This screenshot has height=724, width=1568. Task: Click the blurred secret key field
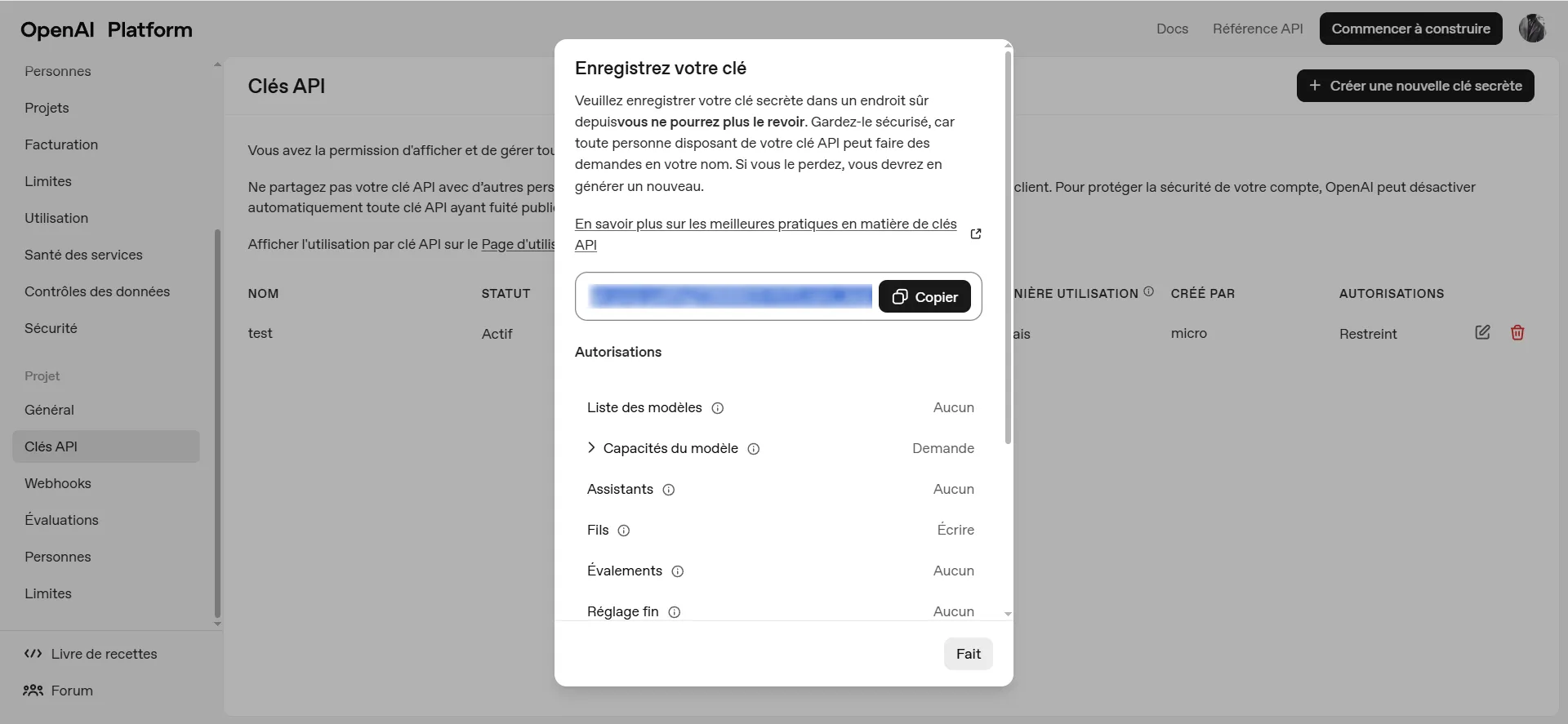(731, 296)
